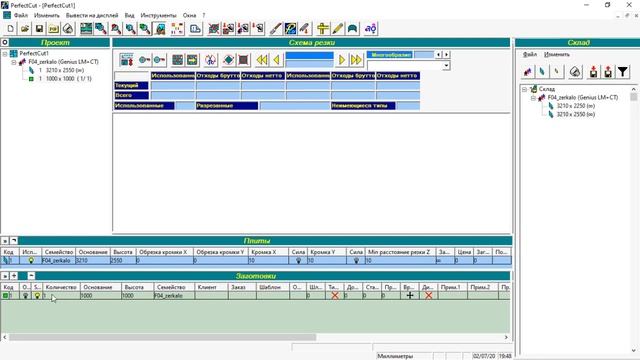The height and width of the screenshot is (360, 640).
Task: Save the project with the floppy disk icon
Action: [x=39, y=29]
